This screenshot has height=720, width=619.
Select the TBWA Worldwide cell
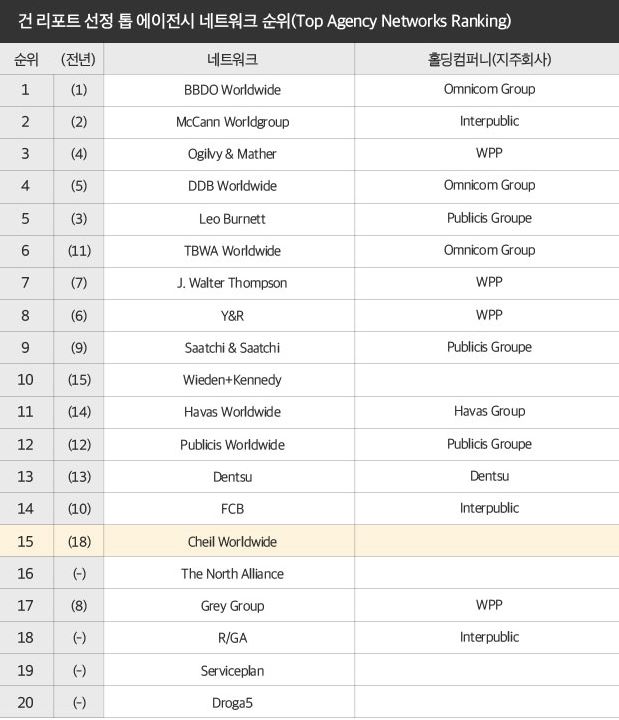[232, 251]
